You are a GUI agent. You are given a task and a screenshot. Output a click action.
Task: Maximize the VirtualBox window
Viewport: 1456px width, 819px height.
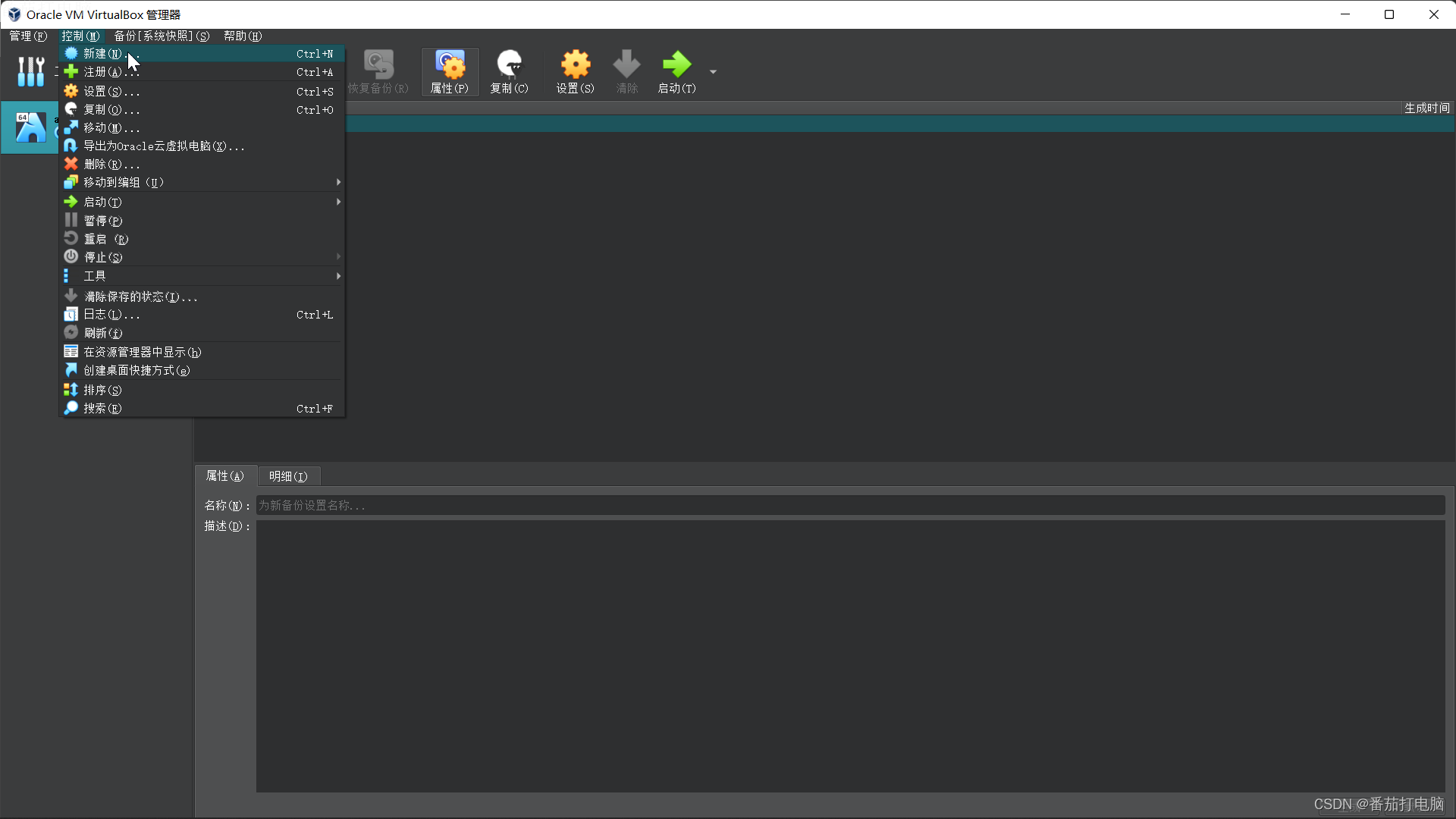[x=1389, y=14]
